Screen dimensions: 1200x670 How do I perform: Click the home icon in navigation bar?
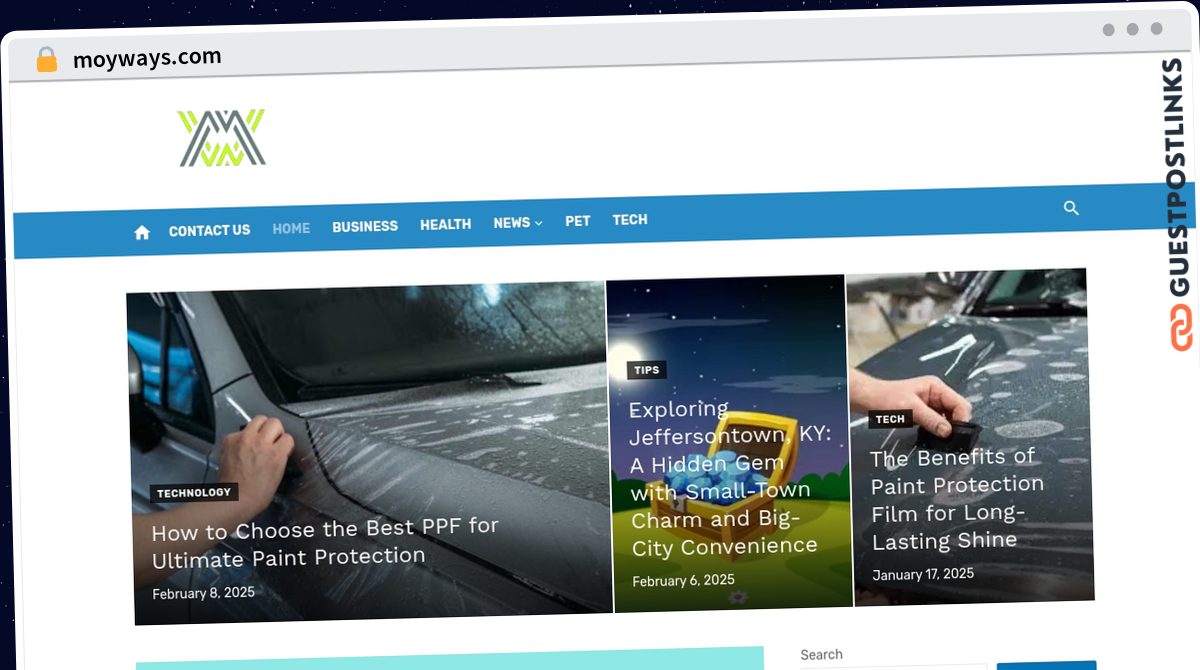pyautogui.click(x=142, y=232)
